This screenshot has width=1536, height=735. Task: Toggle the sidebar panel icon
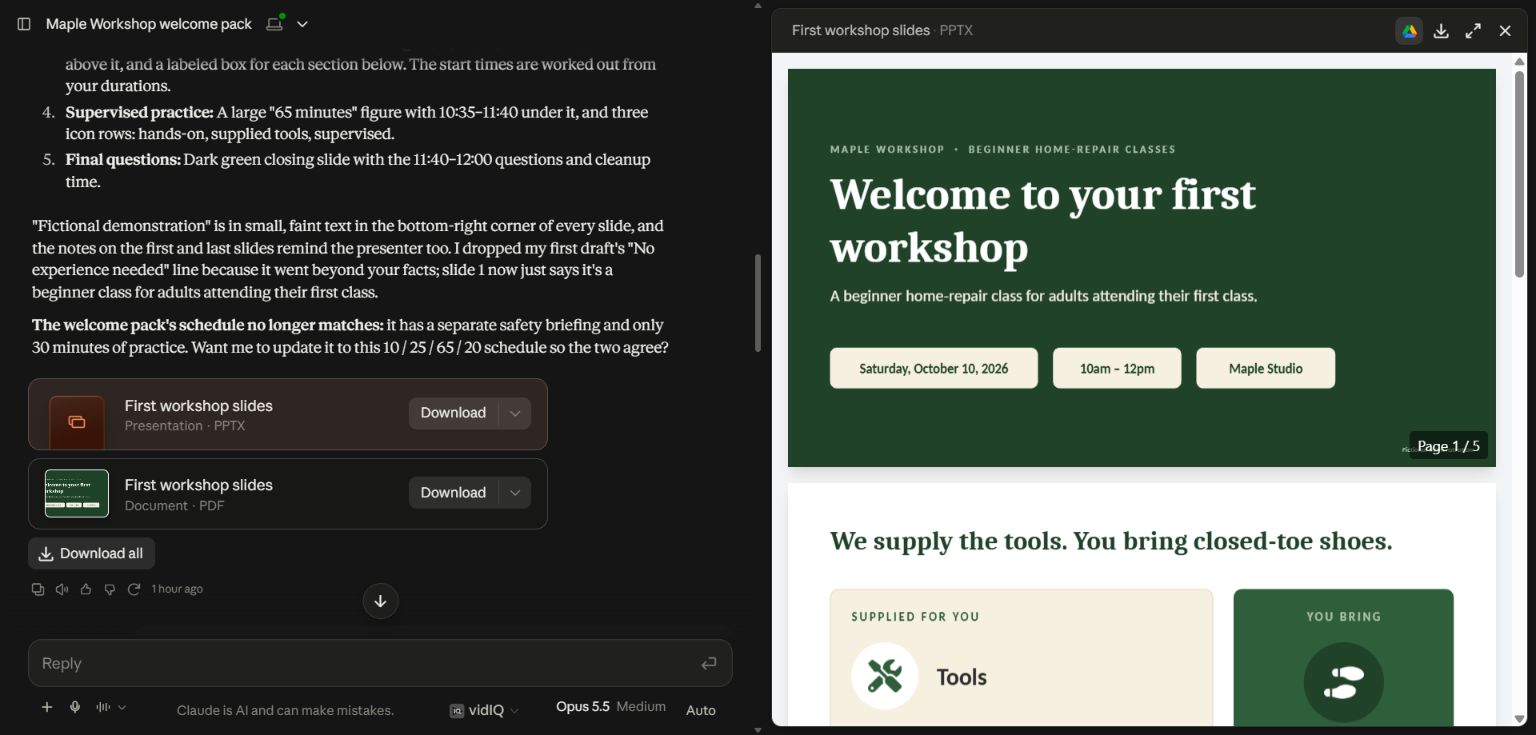24,24
